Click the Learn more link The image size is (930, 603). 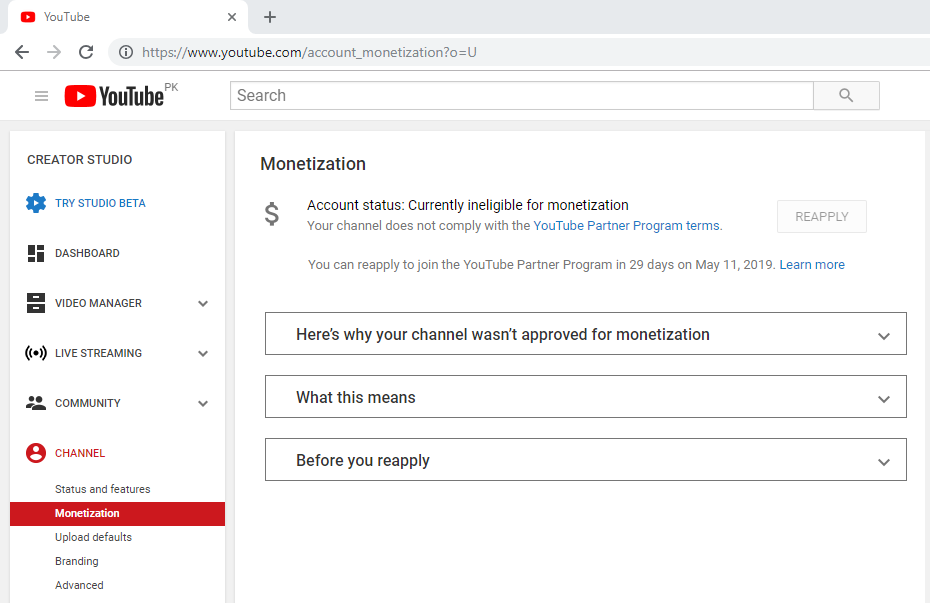click(x=812, y=265)
